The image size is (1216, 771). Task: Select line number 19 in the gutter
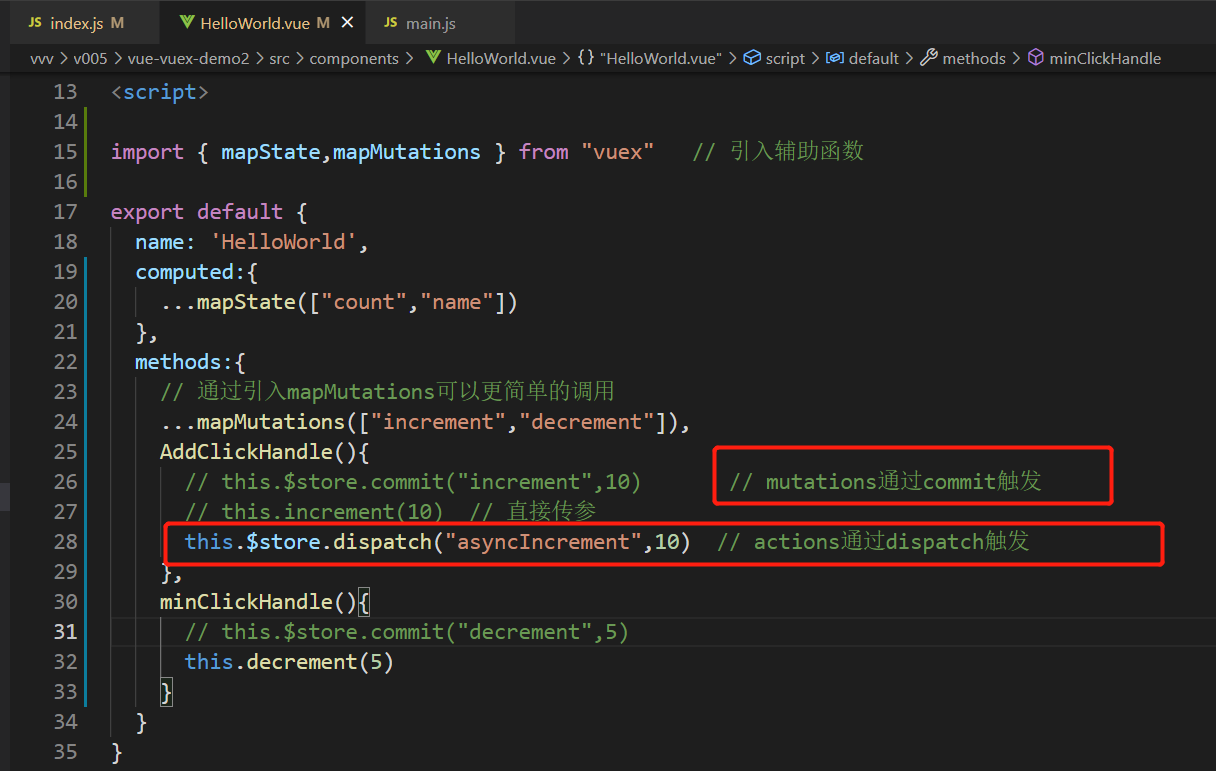pyautogui.click(x=65, y=272)
